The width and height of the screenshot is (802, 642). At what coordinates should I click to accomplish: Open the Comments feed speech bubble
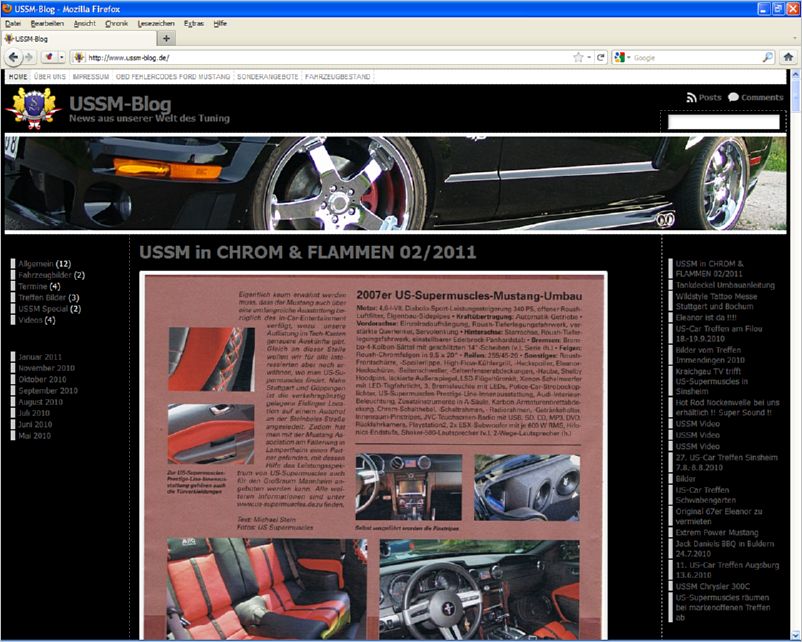click(733, 97)
